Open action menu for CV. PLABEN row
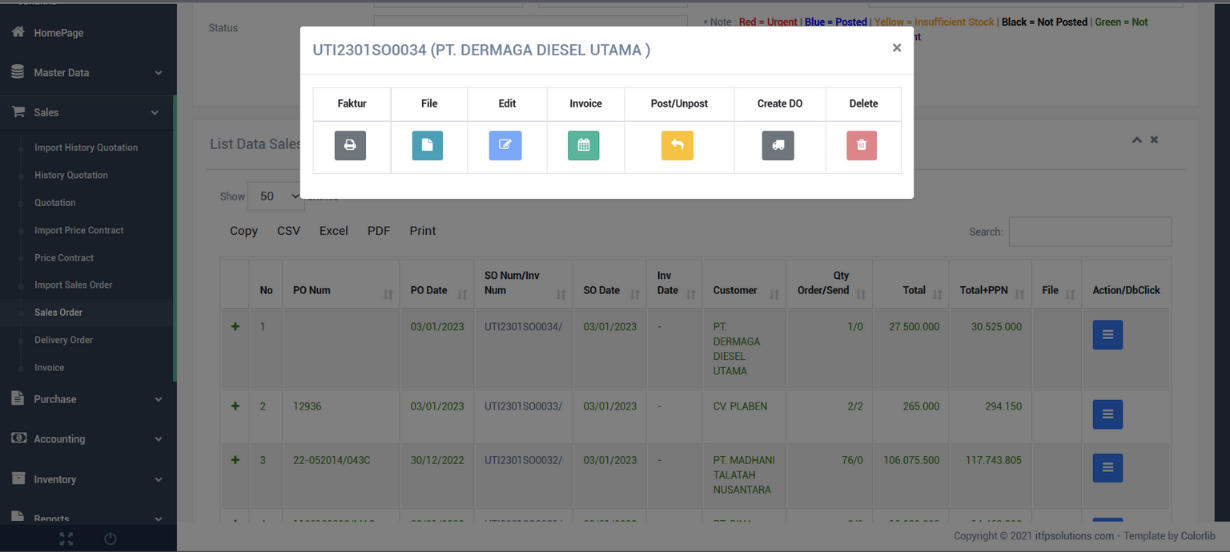Screen dimensions: 1230x552 coord(1107,414)
